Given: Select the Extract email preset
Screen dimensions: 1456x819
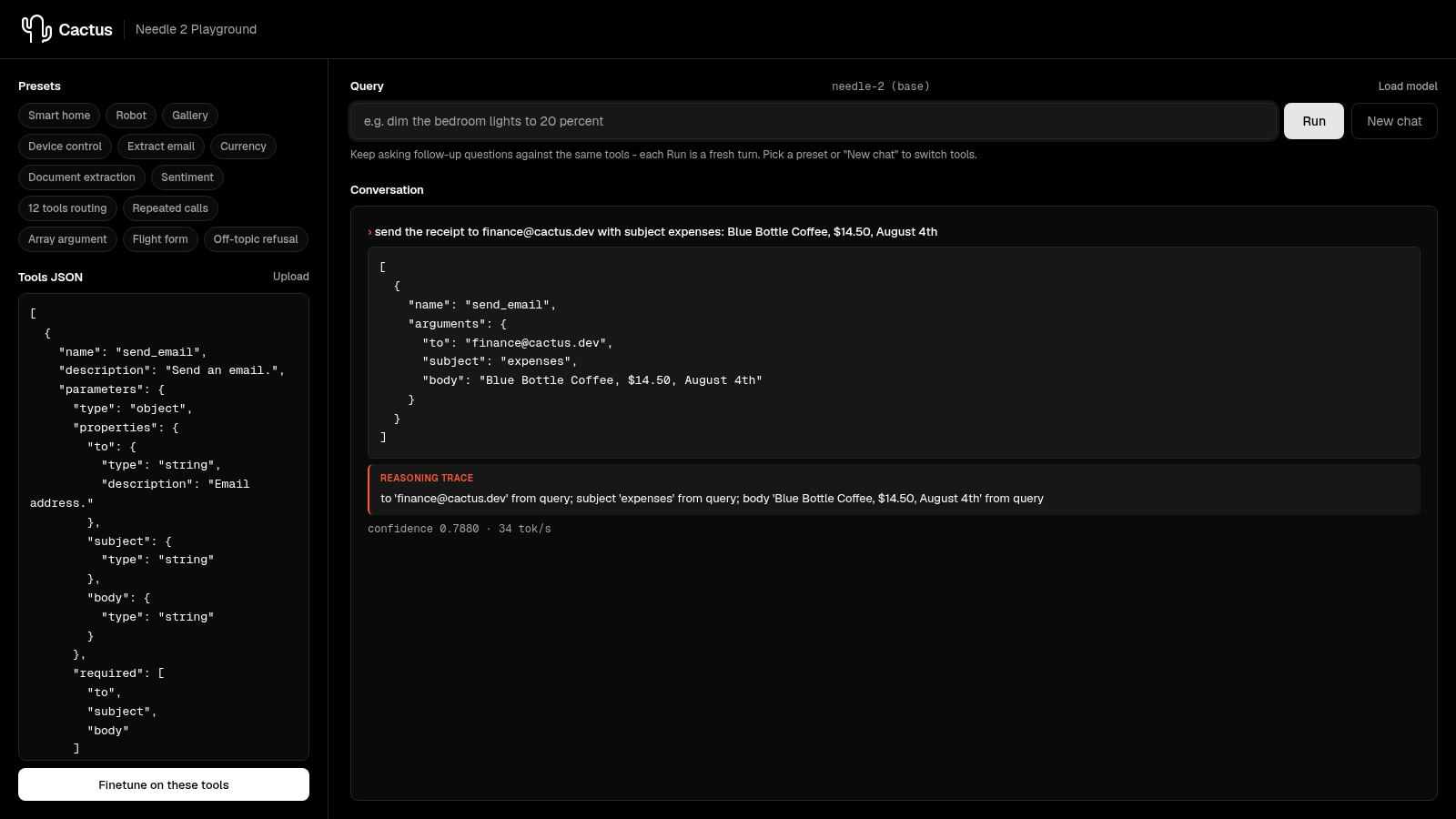Looking at the screenshot, I should 161,147.
